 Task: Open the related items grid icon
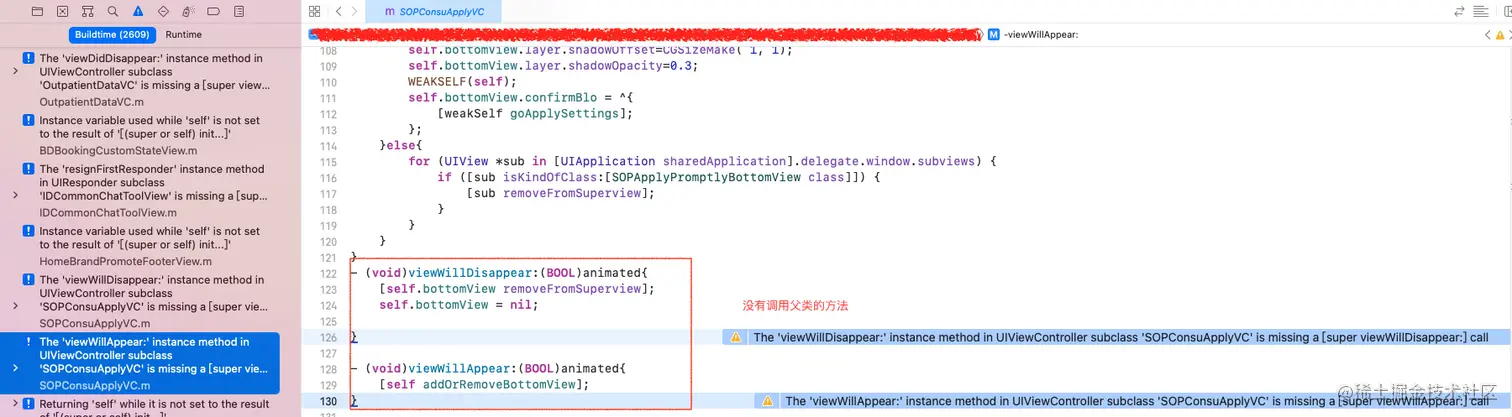(x=315, y=11)
